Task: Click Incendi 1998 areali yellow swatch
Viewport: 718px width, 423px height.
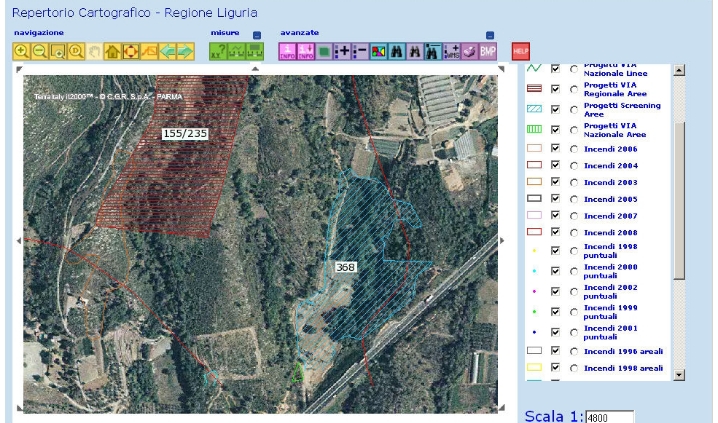Action: (x=534, y=367)
